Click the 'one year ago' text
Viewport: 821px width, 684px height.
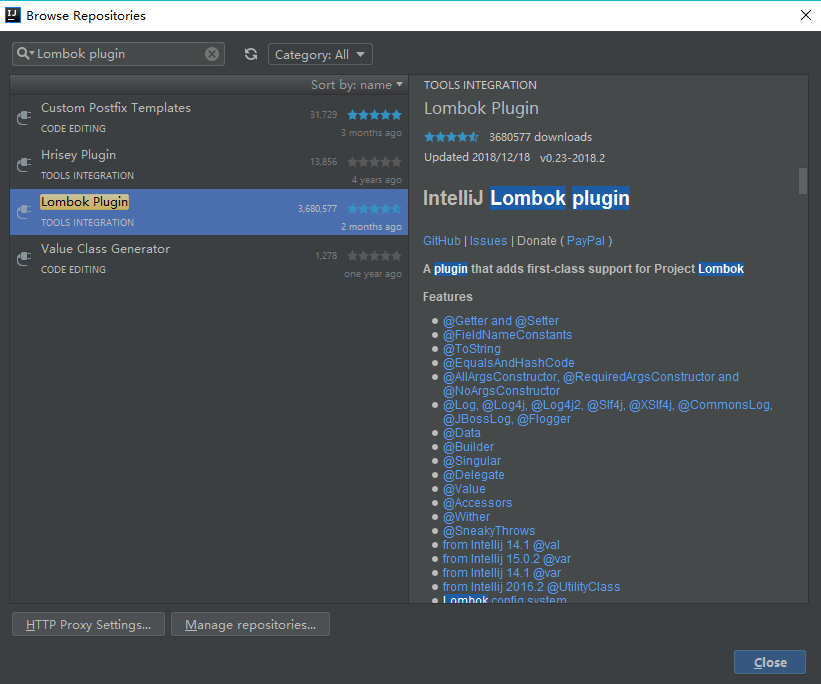pyautogui.click(x=373, y=274)
